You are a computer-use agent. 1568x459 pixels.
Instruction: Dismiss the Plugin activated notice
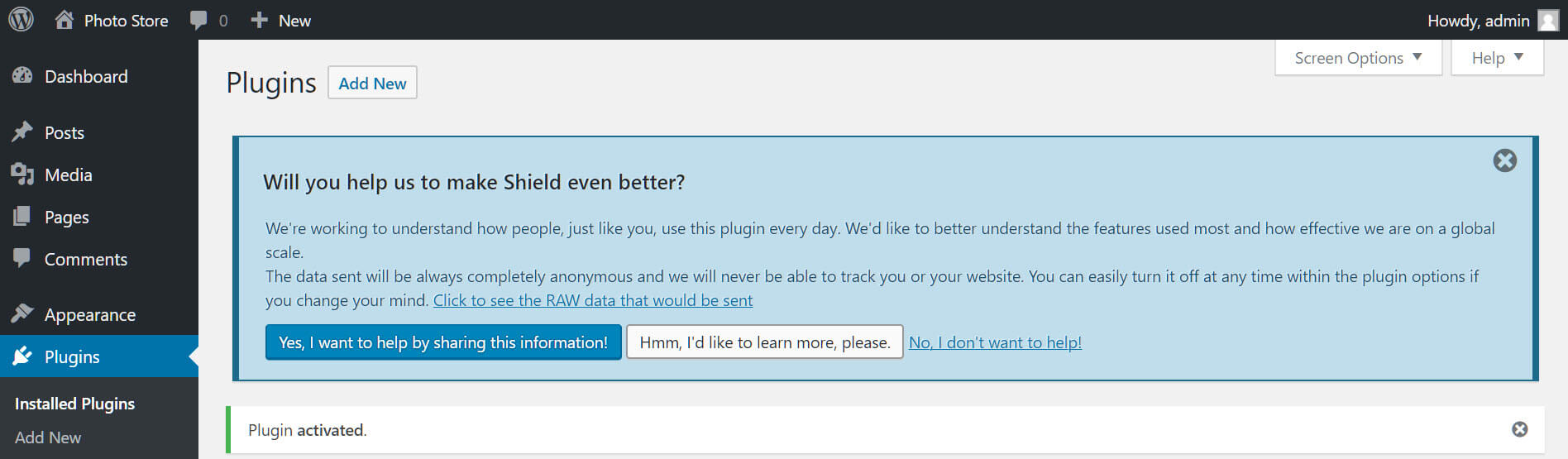coord(1520,429)
